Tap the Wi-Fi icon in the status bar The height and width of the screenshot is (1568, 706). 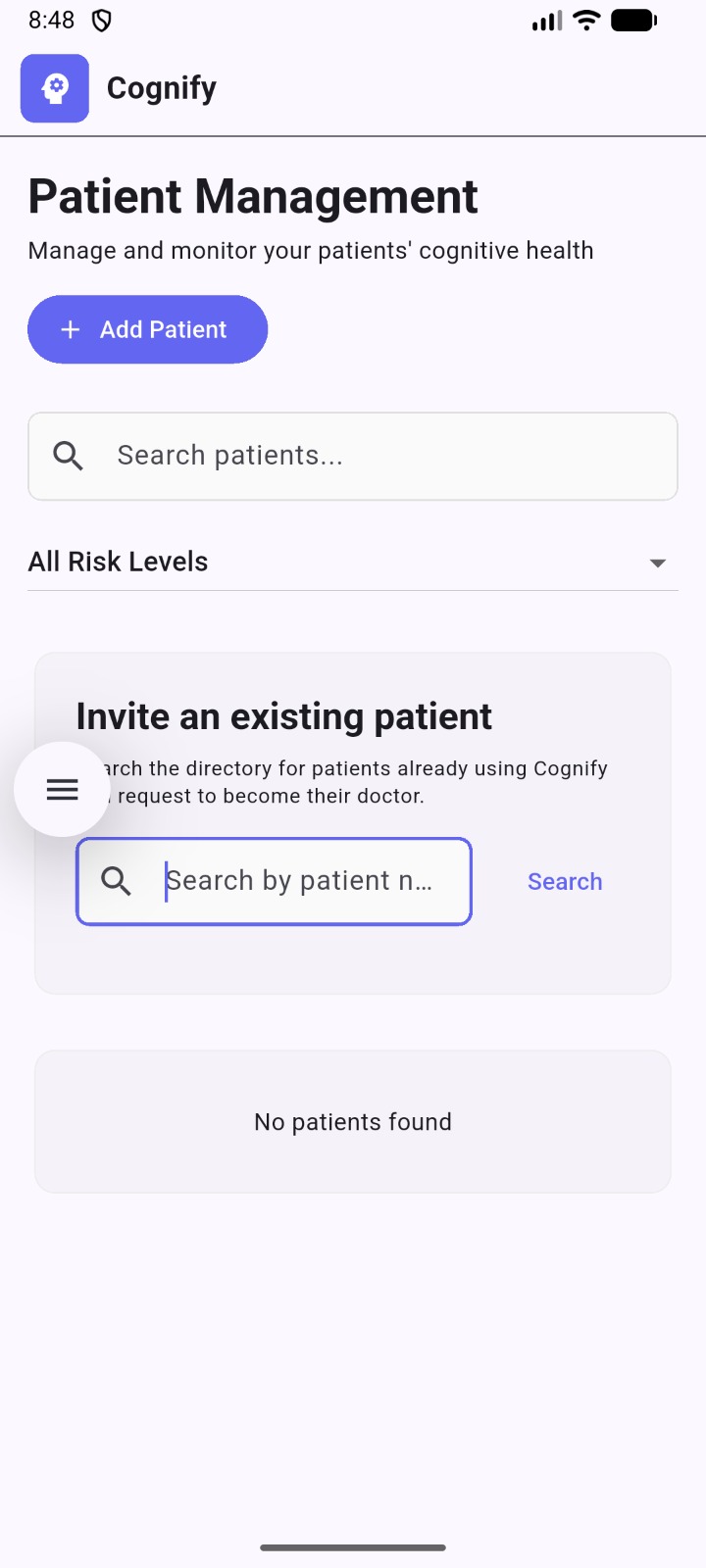point(585,20)
